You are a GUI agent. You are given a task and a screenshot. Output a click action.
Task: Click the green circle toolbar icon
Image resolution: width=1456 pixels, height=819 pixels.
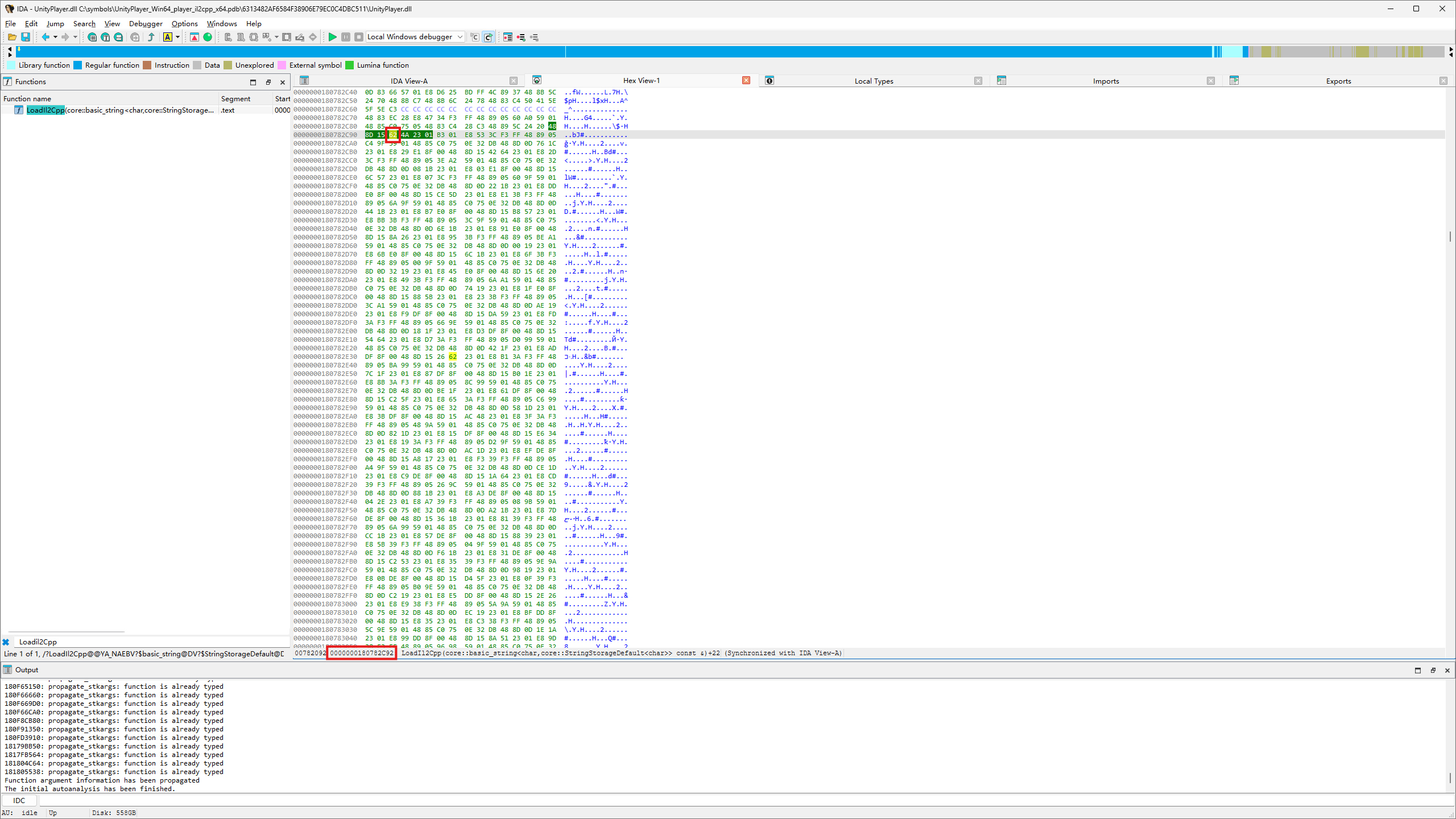tap(208, 37)
